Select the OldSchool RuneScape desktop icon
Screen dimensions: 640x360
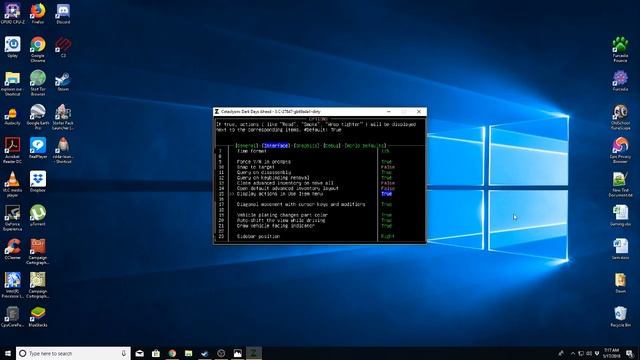point(620,117)
